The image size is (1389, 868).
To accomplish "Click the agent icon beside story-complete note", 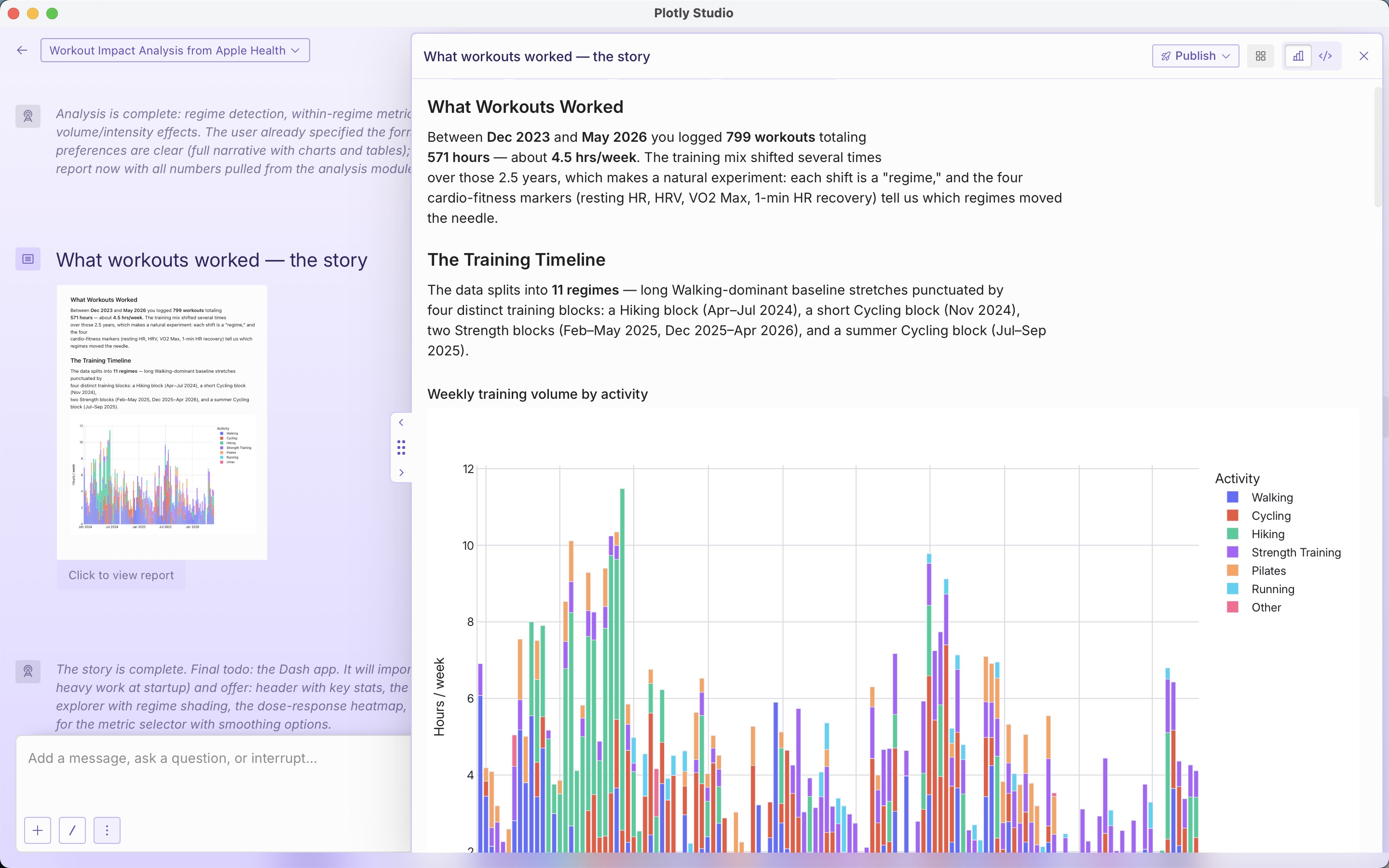I will [27, 671].
